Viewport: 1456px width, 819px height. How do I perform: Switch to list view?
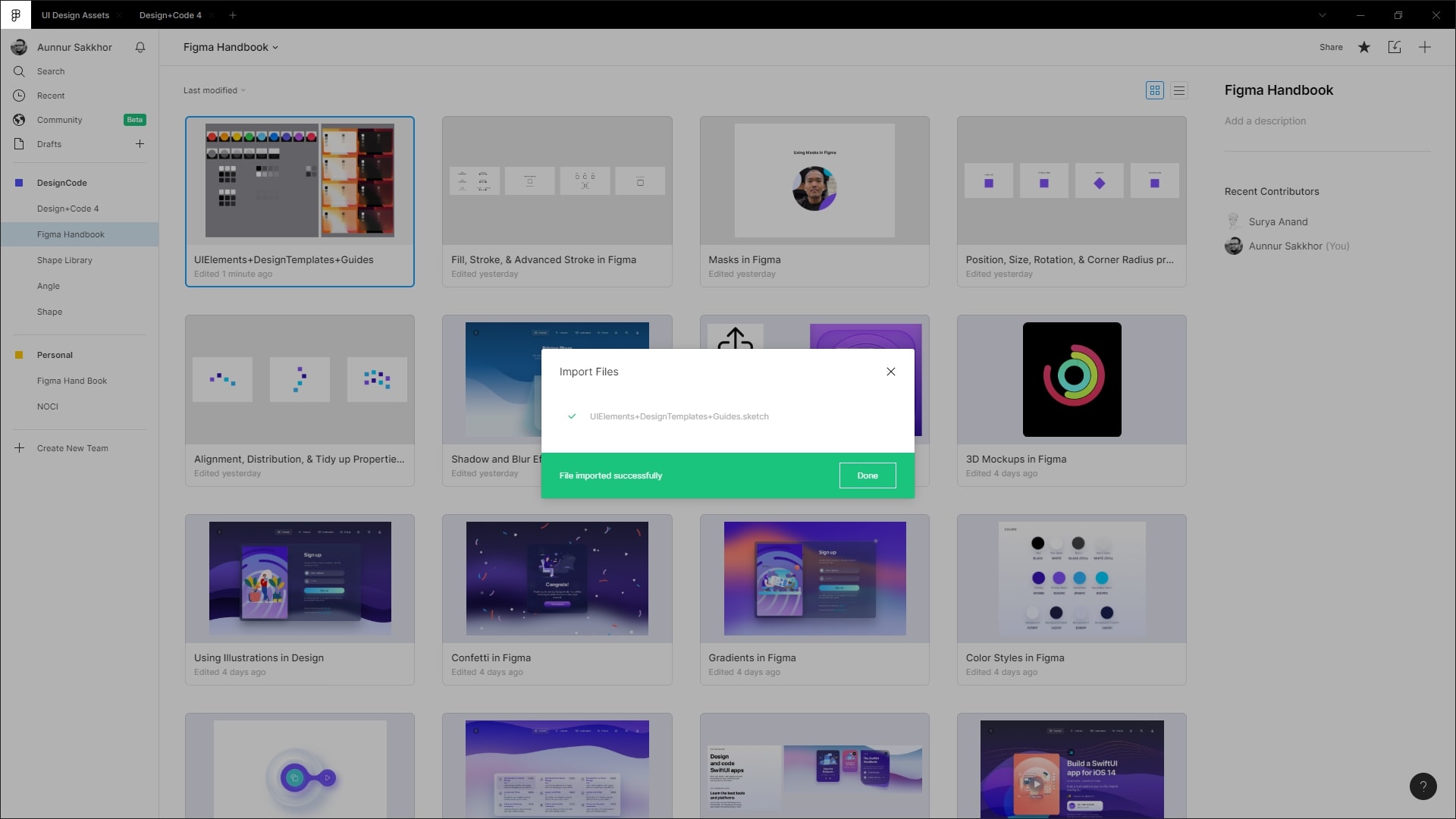coord(1179,90)
